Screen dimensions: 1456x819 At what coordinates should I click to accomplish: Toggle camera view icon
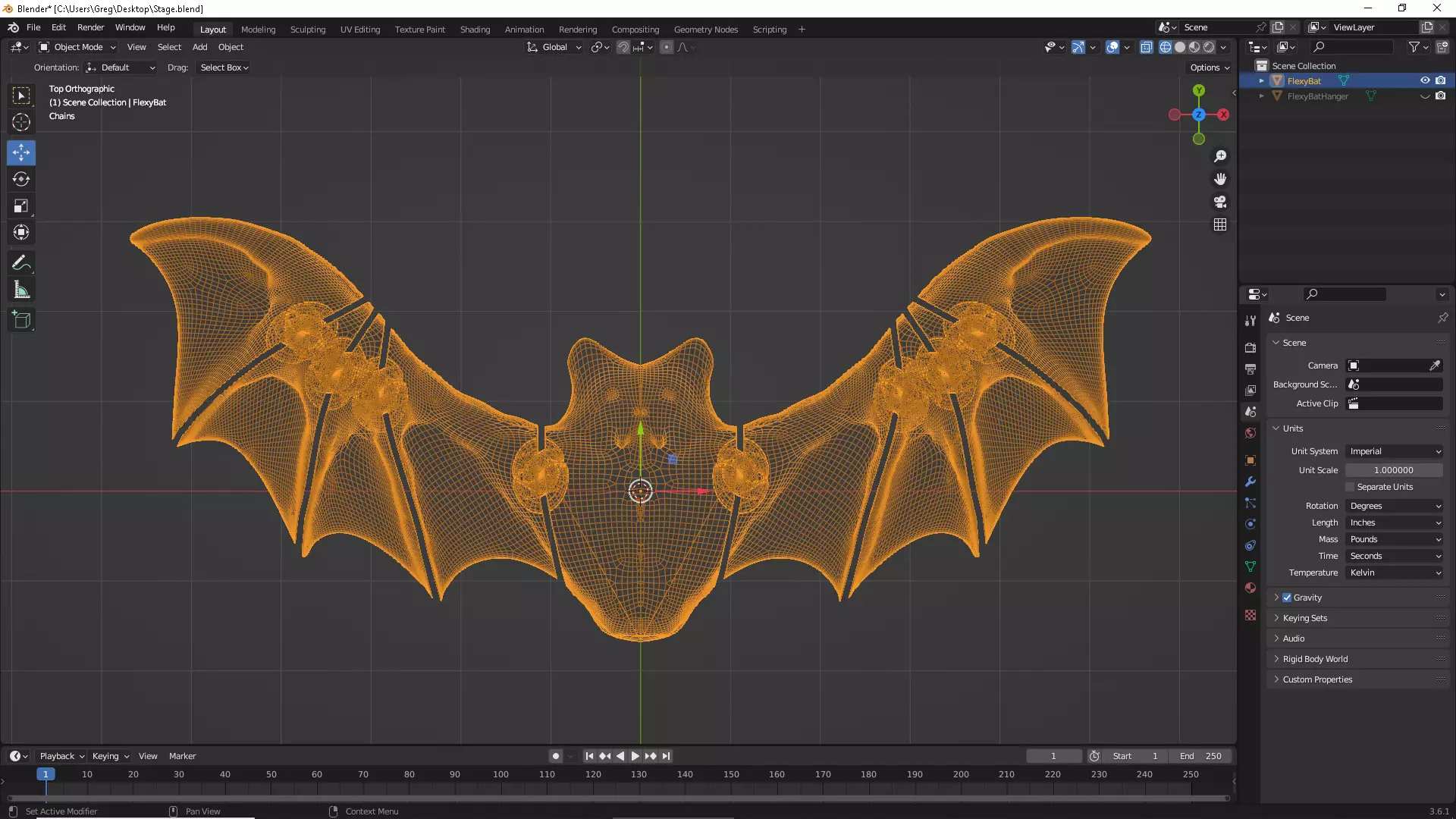(1220, 202)
